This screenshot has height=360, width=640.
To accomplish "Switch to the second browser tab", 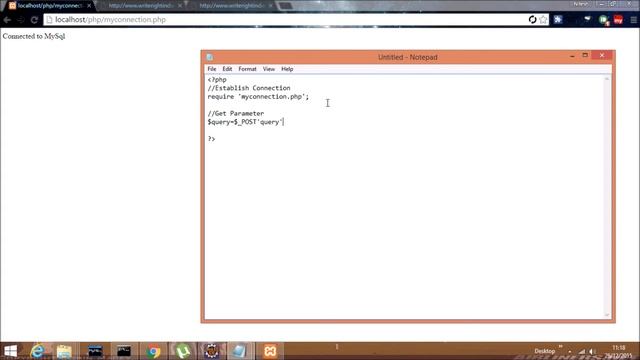I will 141,6.
